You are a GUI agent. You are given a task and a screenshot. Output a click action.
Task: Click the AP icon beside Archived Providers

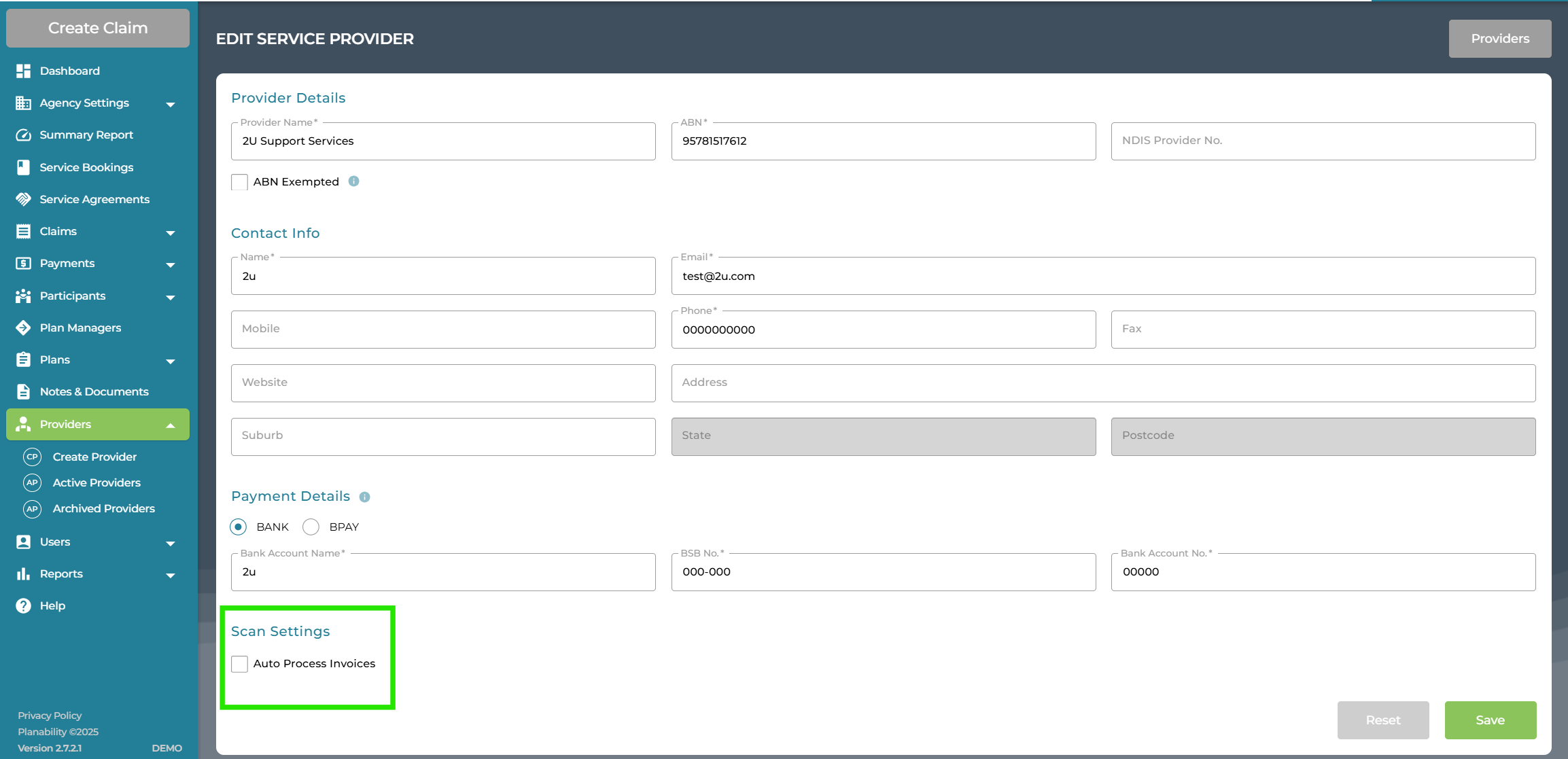pos(32,508)
